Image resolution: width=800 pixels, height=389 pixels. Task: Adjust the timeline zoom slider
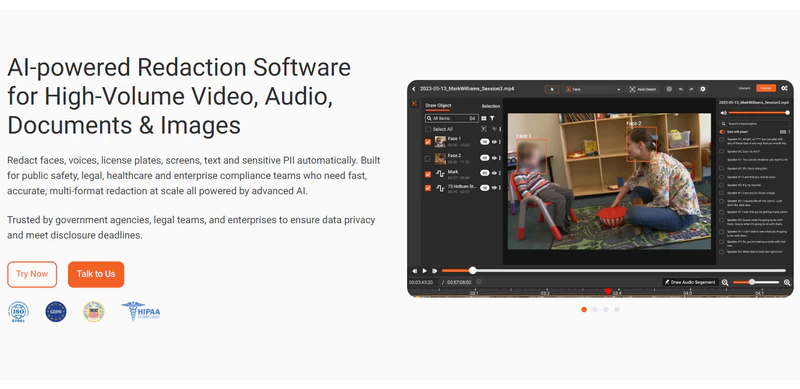[756, 282]
